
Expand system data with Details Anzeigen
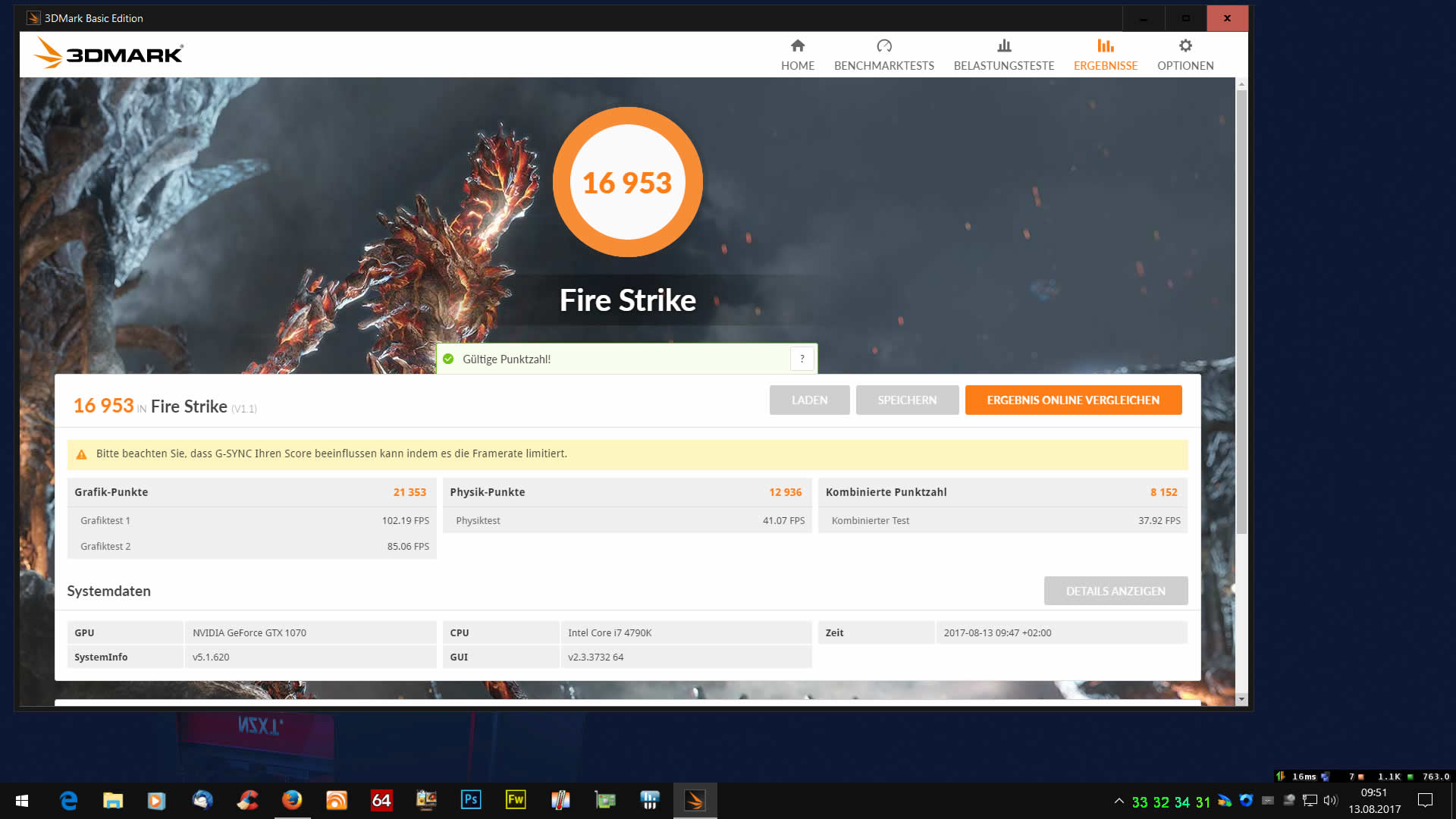(1115, 591)
